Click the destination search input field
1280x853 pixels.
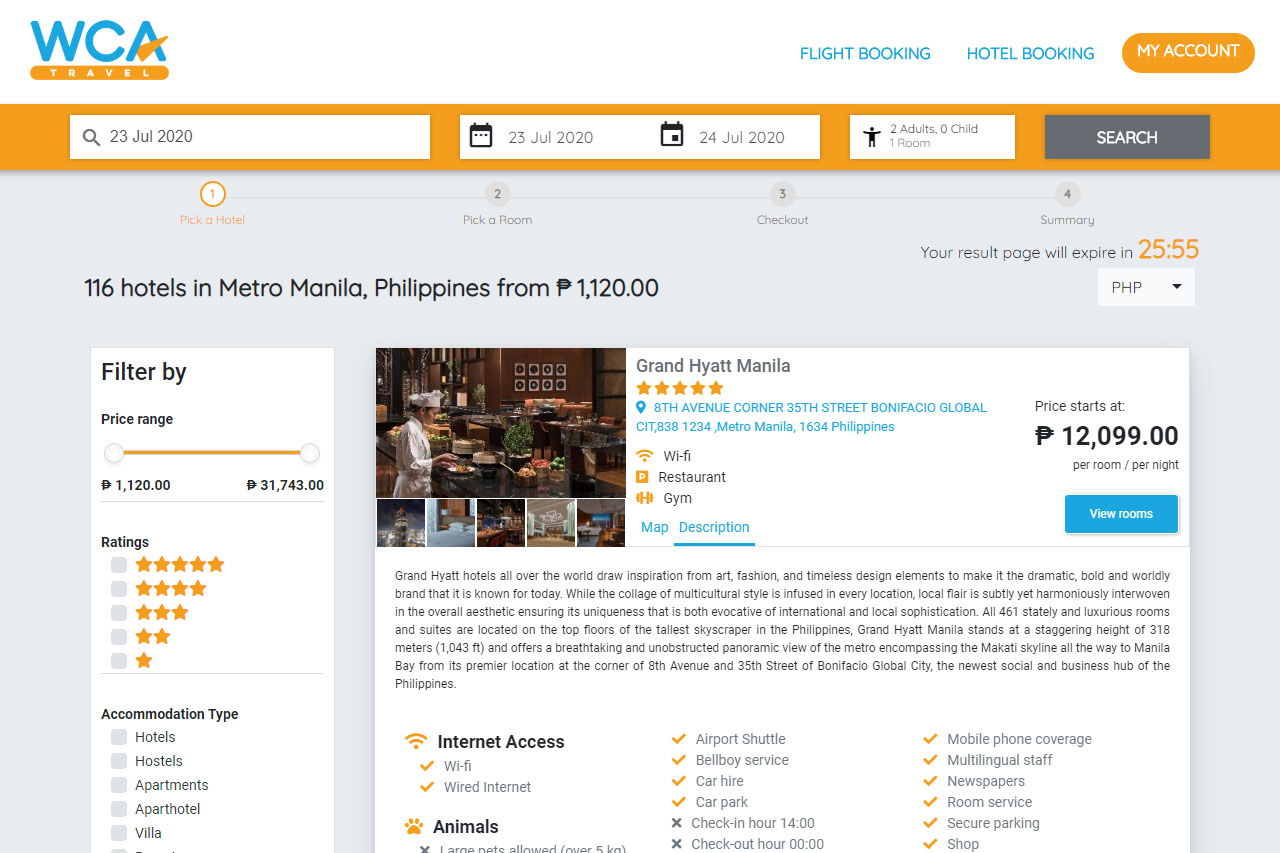[x=250, y=137]
